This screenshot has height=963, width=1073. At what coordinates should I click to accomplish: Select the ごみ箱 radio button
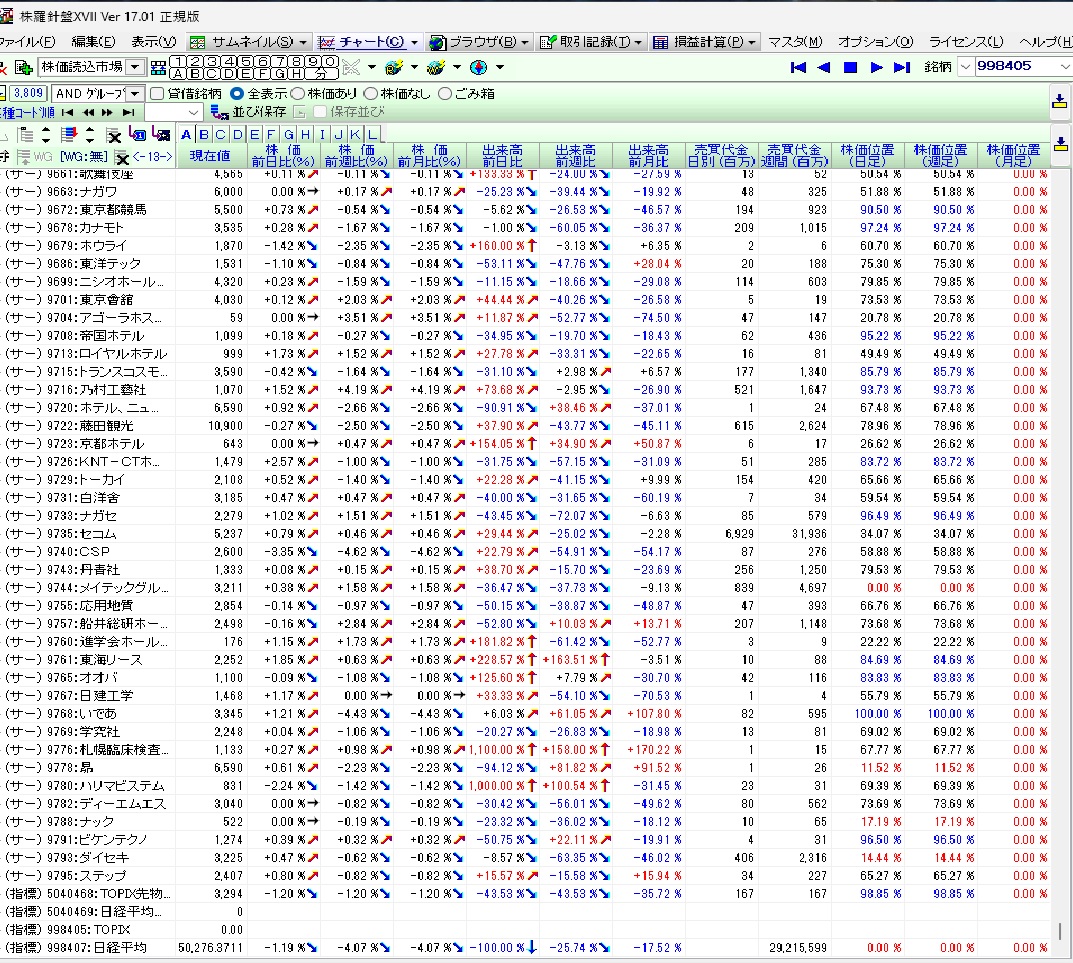click(x=445, y=93)
